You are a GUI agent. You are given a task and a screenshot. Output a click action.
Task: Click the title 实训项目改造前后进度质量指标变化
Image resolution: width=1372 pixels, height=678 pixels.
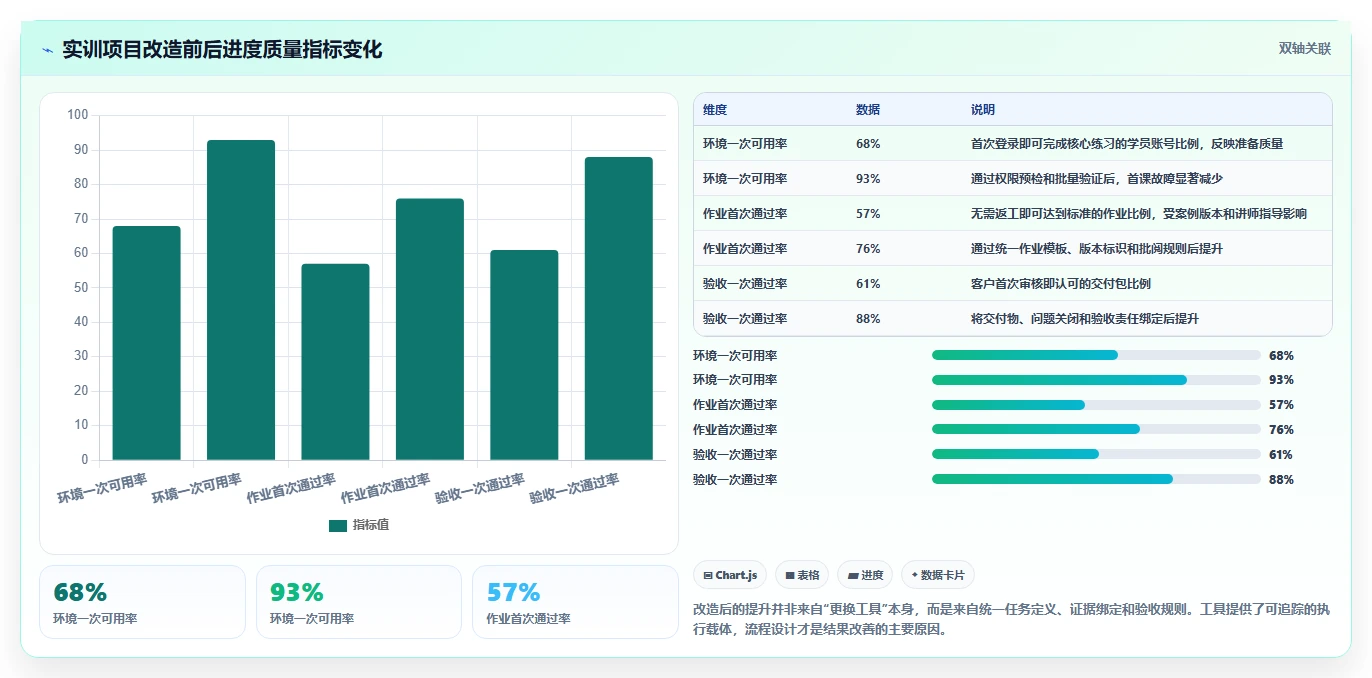coord(222,49)
